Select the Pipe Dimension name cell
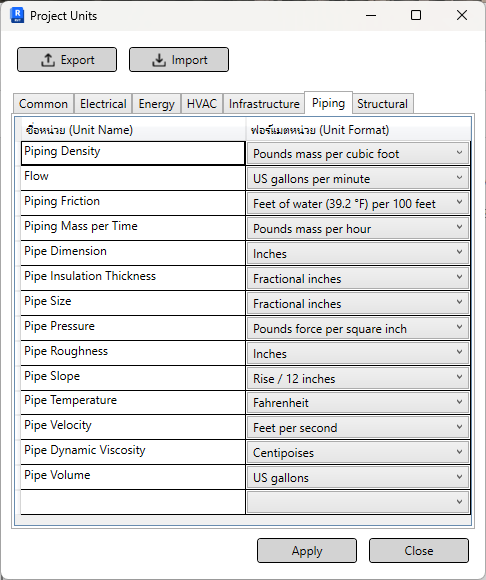 point(133,253)
